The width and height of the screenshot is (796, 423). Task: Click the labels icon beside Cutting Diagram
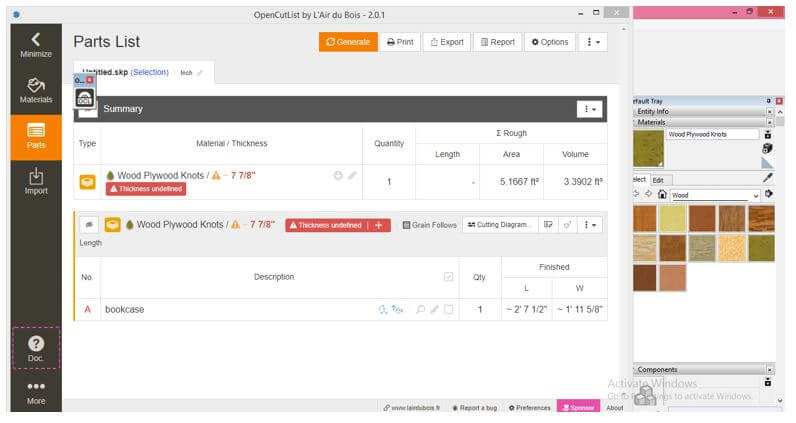[548, 224]
